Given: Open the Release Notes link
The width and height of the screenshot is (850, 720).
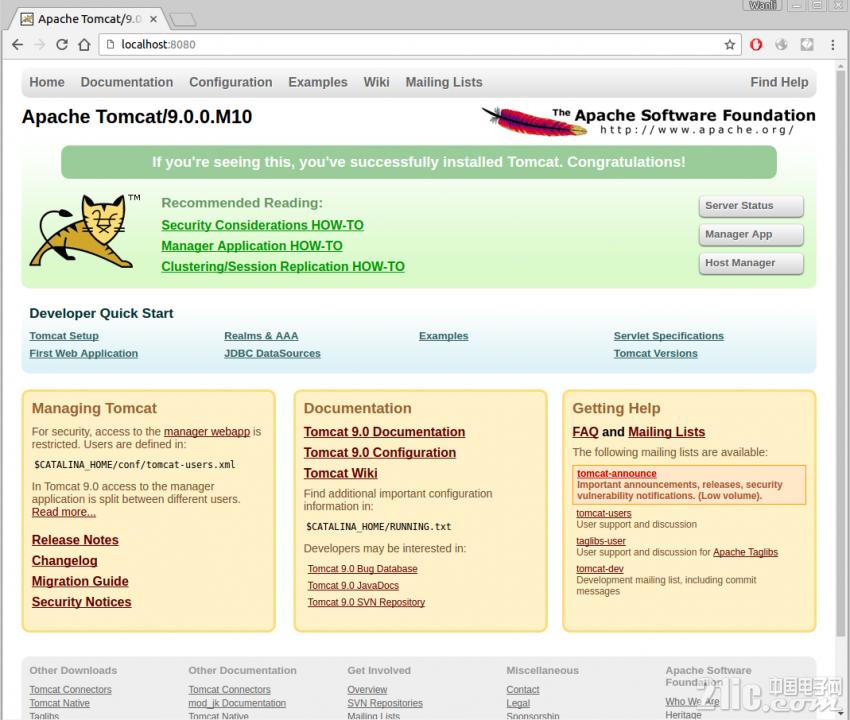Looking at the screenshot, I should [x=75, y=540].
